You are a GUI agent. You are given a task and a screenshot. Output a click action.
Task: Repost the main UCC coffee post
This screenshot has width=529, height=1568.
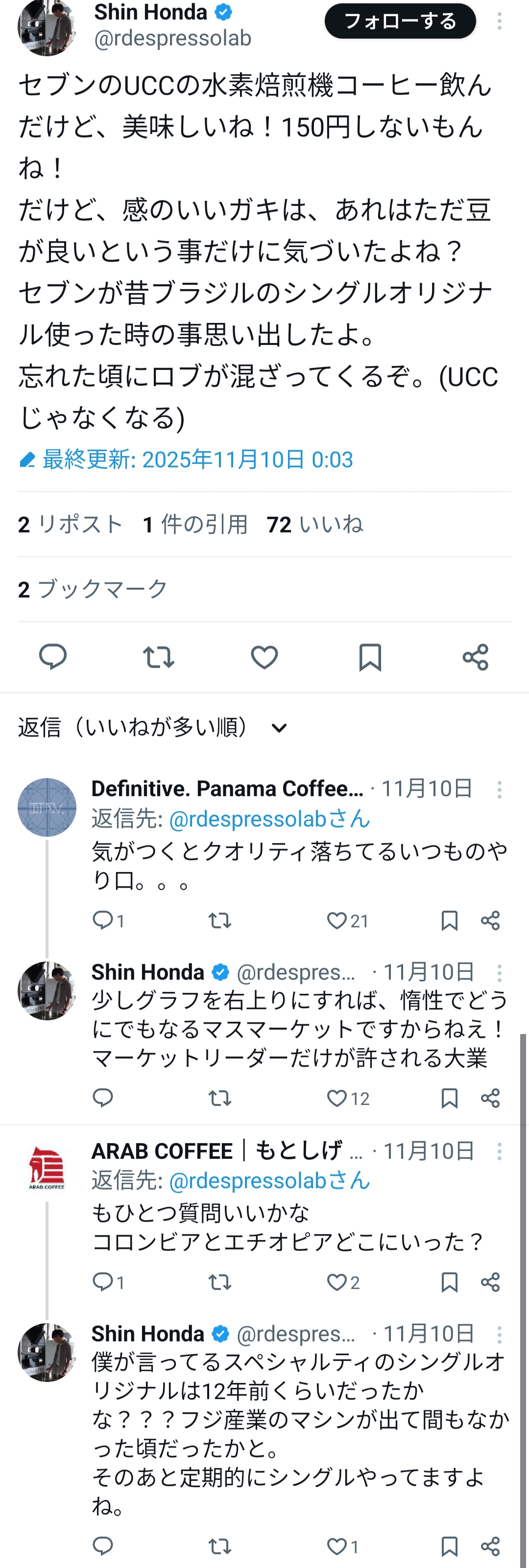coord(159,657)
